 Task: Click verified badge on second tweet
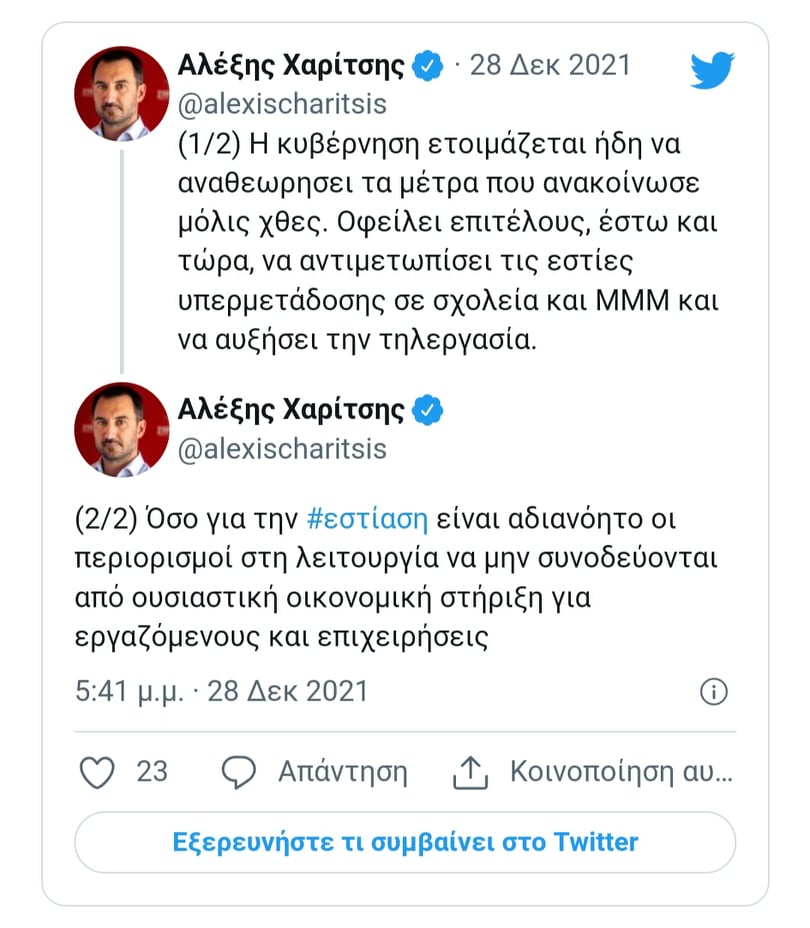(x=427, y=409)
